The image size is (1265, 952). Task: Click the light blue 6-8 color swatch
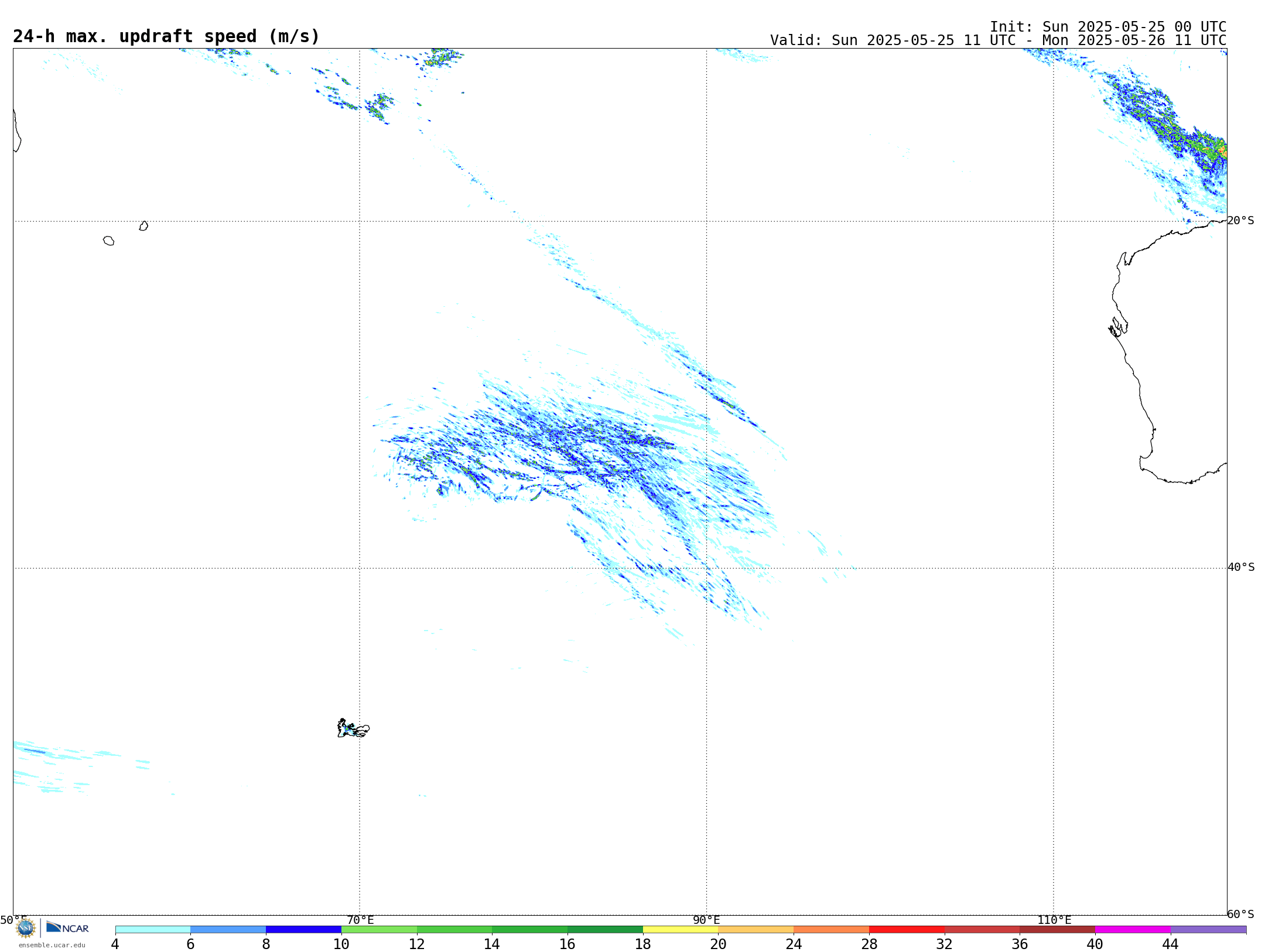(228, 930)
